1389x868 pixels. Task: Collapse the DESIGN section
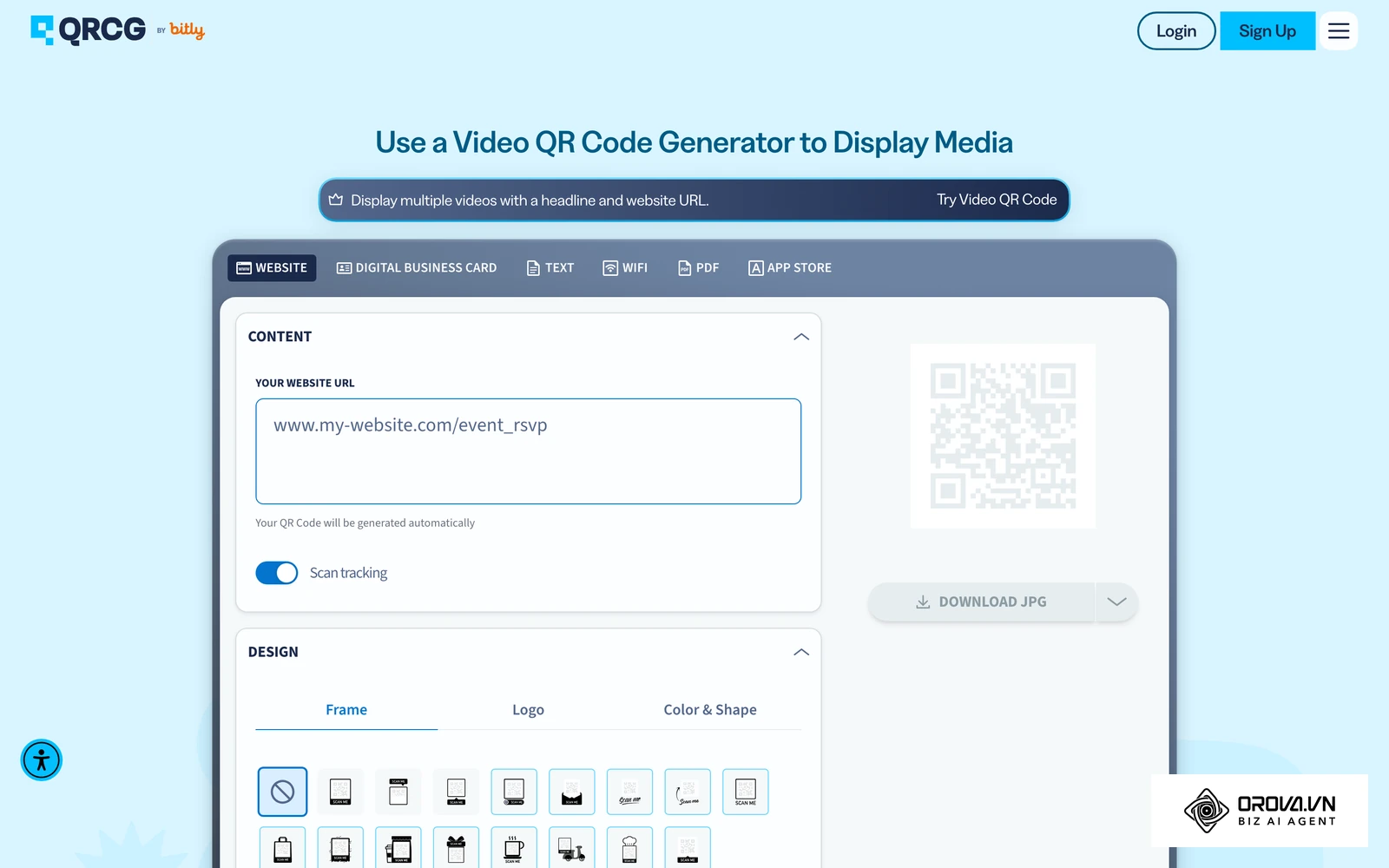point(801,652)
